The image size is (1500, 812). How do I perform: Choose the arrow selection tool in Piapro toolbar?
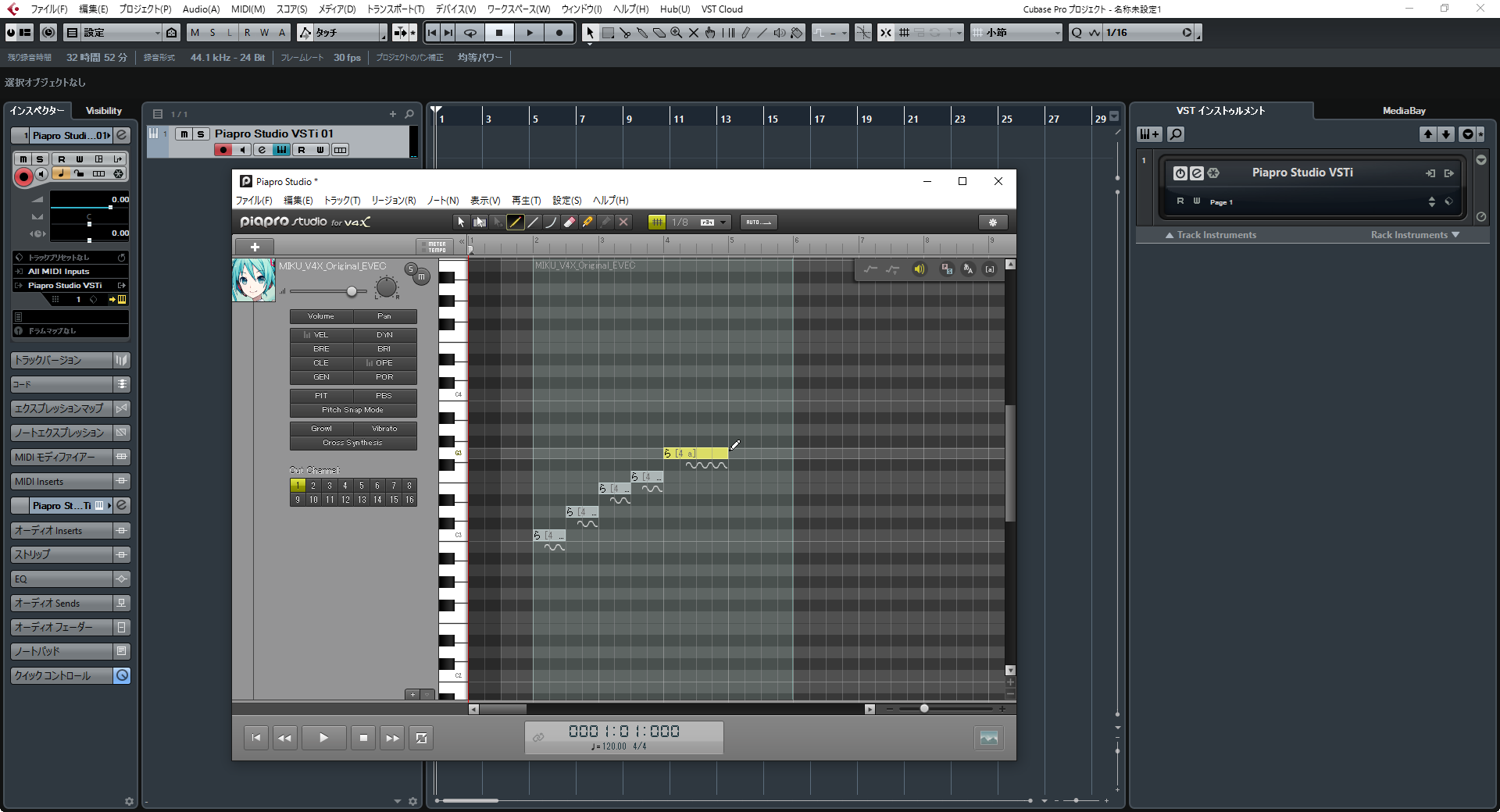(461, 223)
